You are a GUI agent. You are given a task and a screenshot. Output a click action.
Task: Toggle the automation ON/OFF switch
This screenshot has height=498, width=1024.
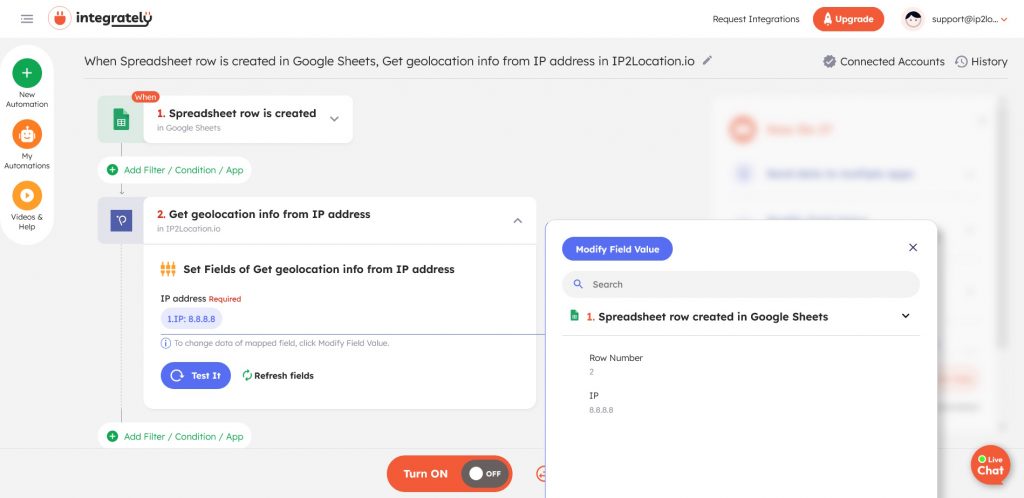(485, 474)
